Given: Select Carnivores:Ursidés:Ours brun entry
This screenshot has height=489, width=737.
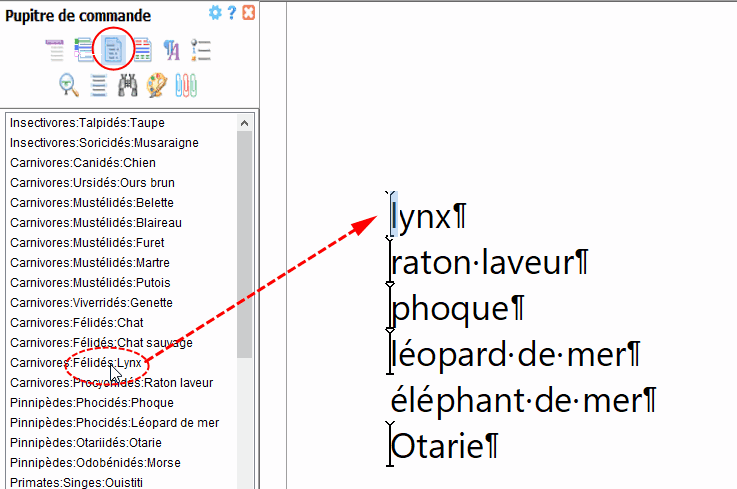Looking at the screenshot, I should (92, 183).
